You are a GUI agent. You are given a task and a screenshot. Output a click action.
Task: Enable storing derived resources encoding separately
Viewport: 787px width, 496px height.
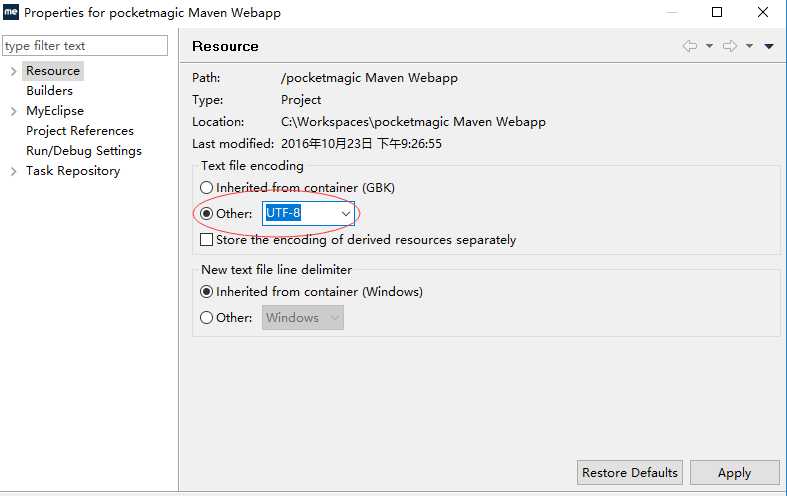point(206,239)
